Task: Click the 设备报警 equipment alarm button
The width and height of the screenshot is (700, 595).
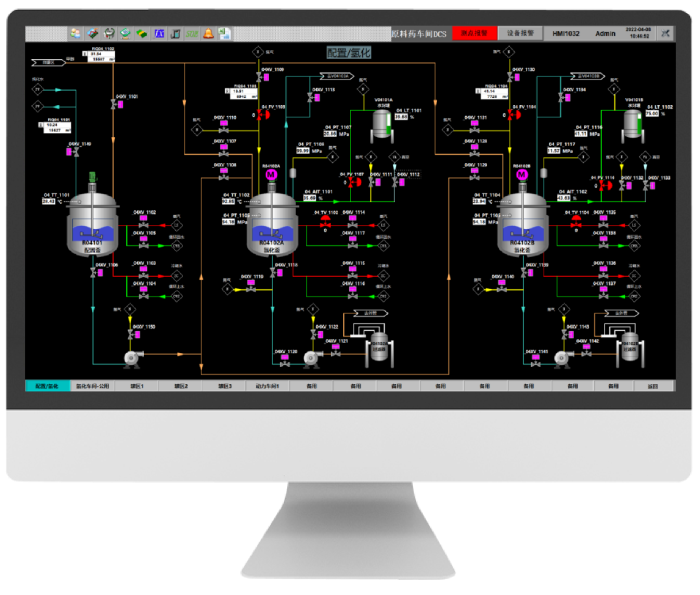Action: point(521,33)
